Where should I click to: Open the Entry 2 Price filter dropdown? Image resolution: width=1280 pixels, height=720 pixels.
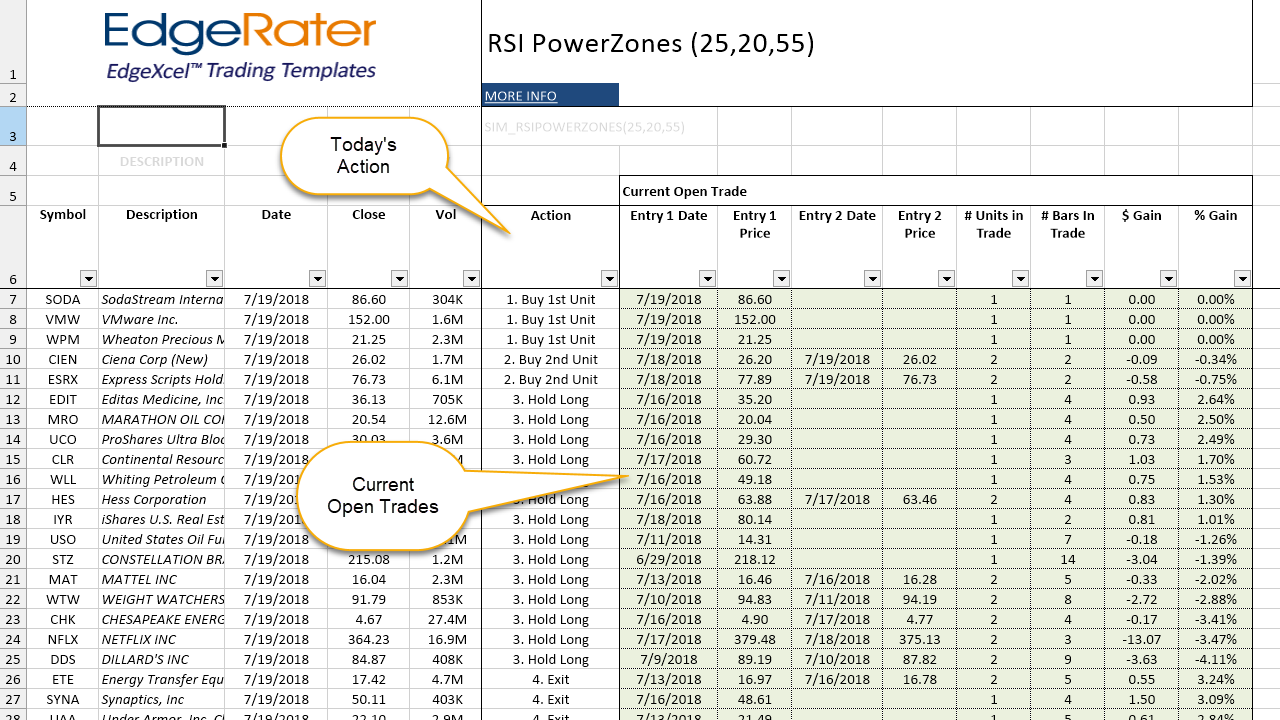947,279
